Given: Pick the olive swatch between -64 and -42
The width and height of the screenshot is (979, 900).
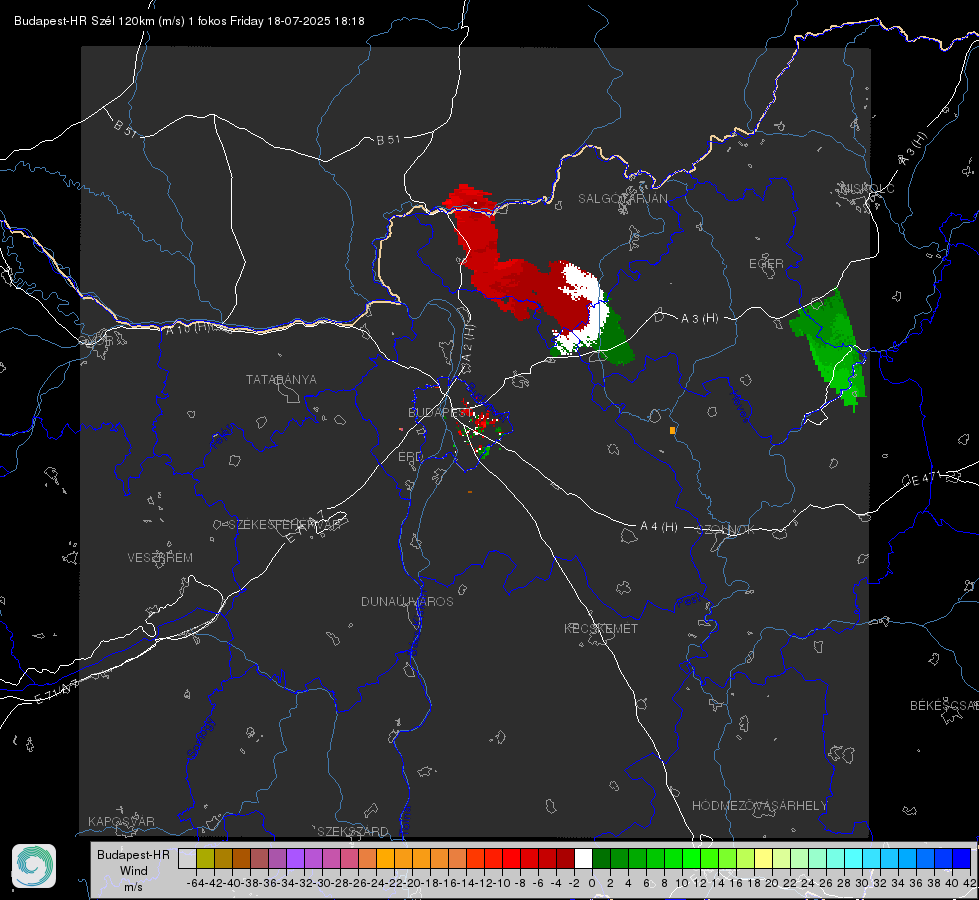Looking at the screenshot, I should point(205,859).
